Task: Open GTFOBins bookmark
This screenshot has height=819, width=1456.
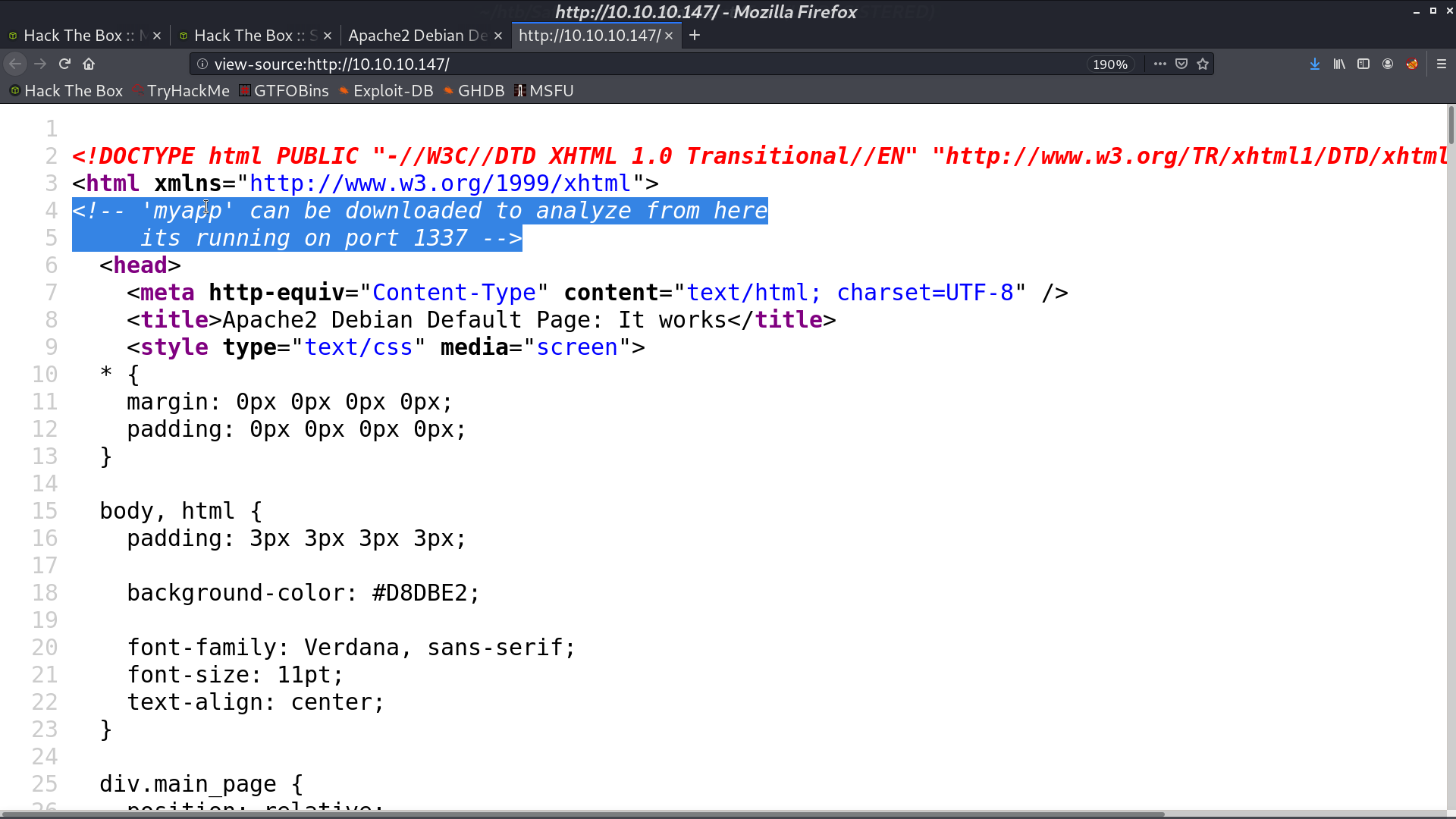Action: point(284,91)
